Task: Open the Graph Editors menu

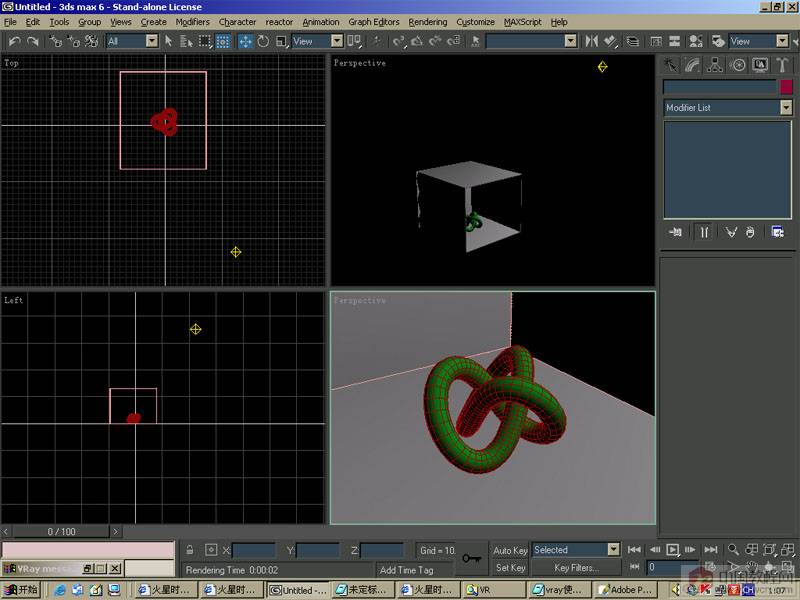Action: tap(373, 22)
